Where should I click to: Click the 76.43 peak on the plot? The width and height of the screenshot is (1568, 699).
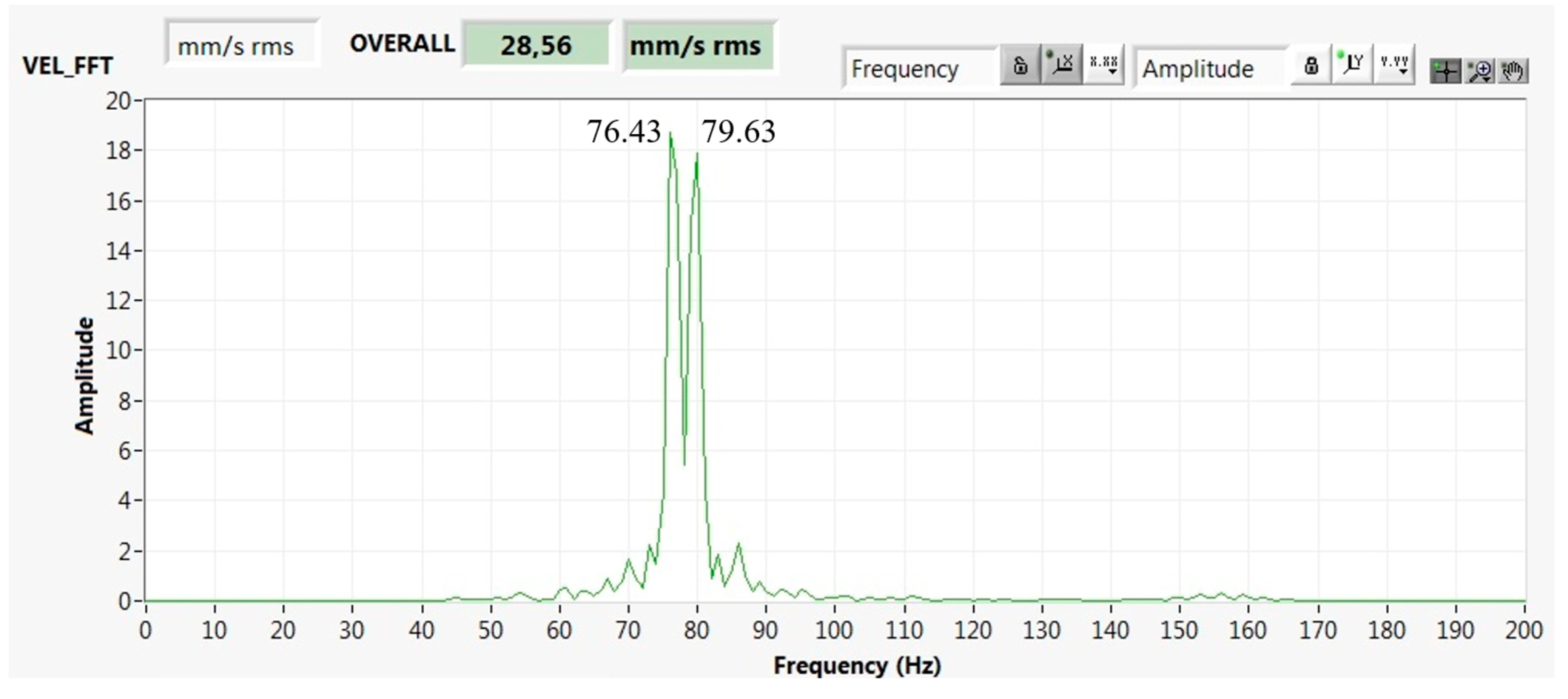coord(670,135)
